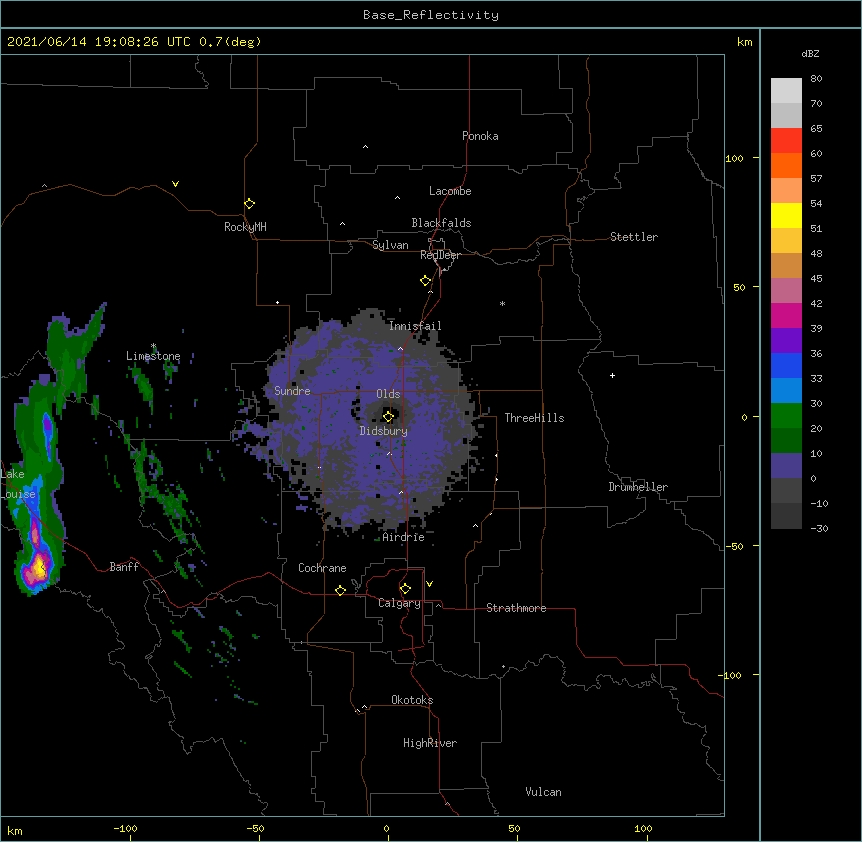
Task: Click the Vulcan town label
Action: (543, 792)
